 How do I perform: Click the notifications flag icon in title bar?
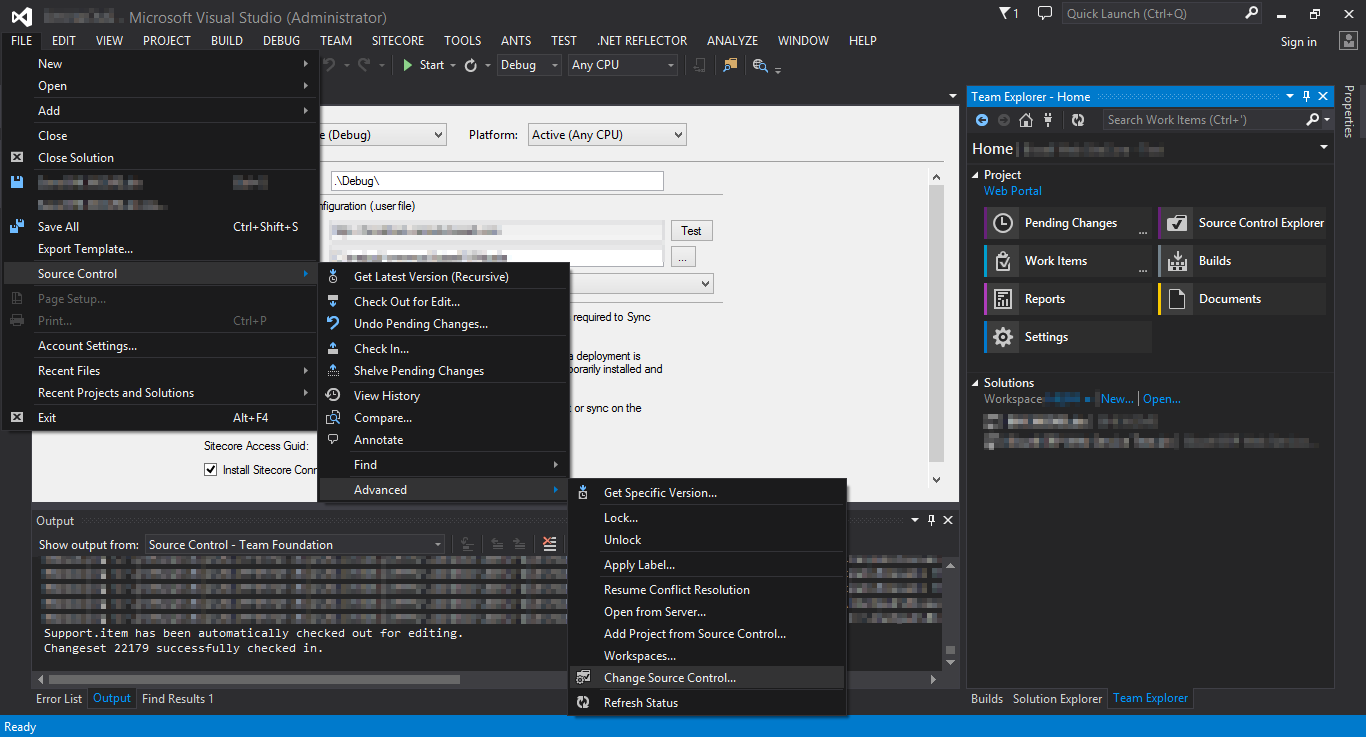[1005, 13]
